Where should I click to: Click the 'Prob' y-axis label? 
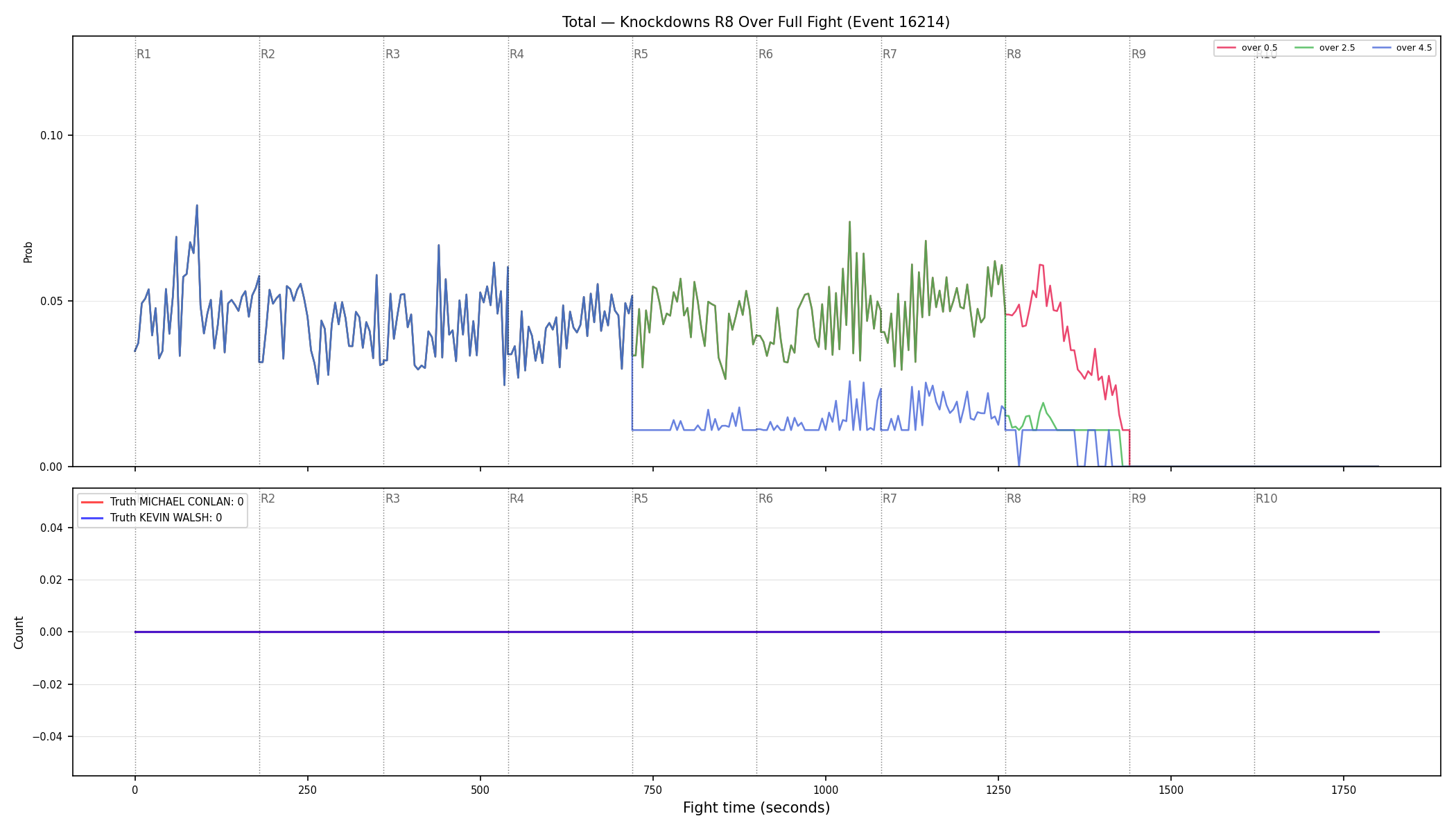(28, 252)
